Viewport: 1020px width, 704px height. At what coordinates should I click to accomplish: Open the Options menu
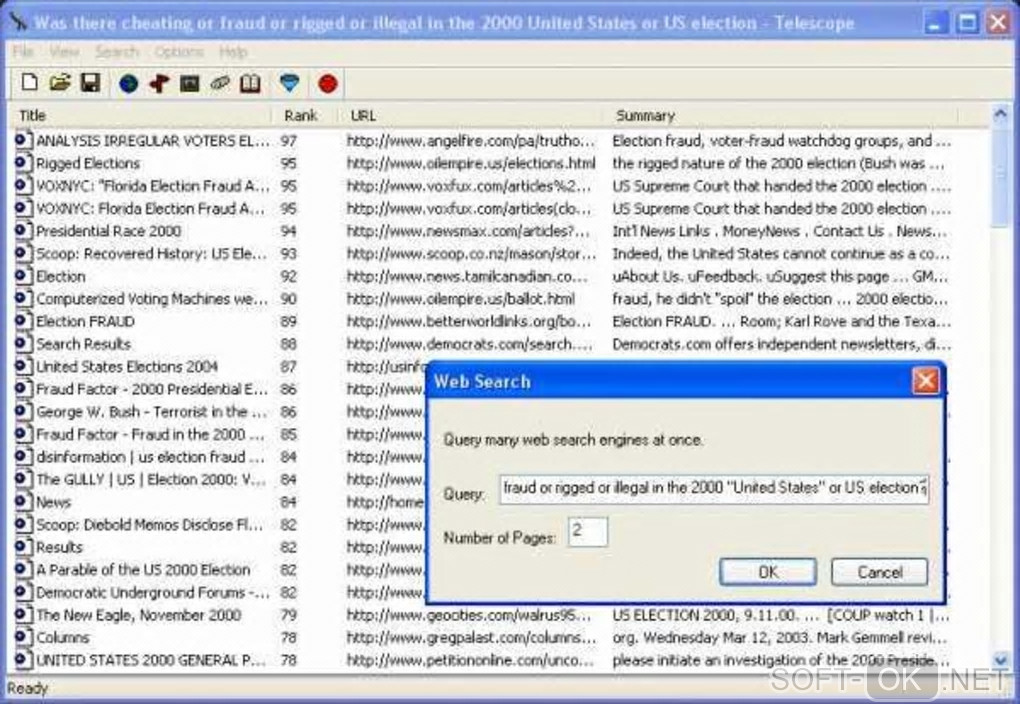[x=179, y=51]
